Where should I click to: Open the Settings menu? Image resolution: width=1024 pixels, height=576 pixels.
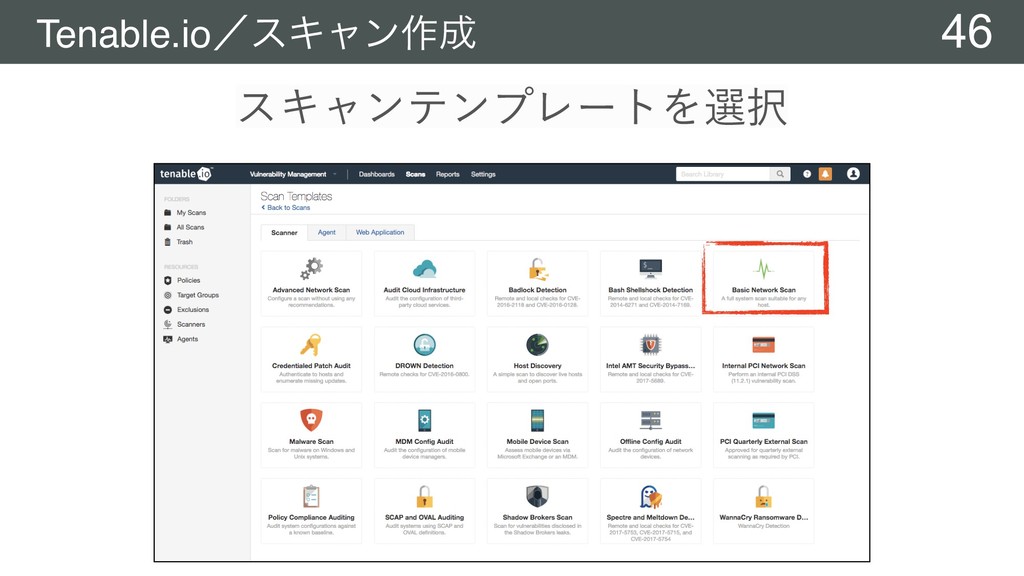pos(483,174)
